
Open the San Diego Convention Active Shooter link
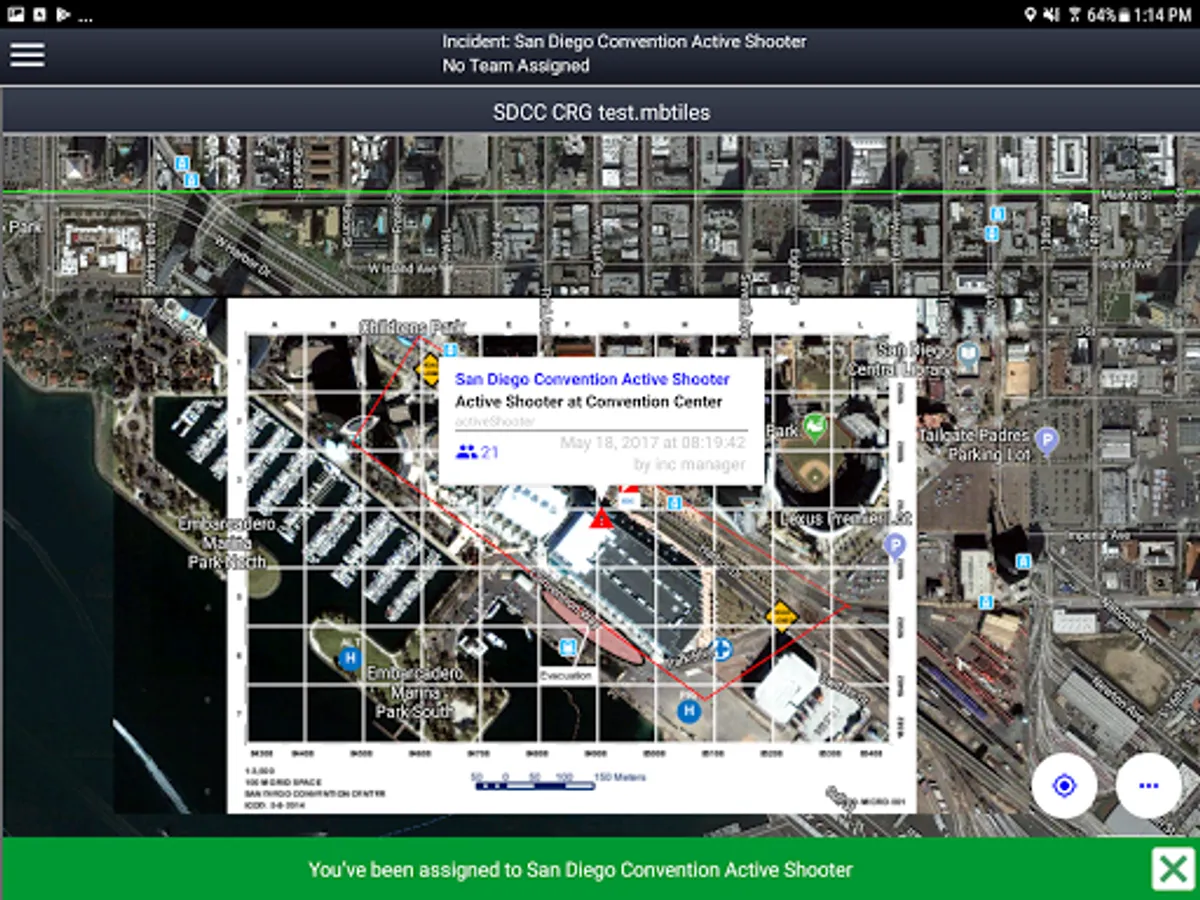tap(592, 380)
